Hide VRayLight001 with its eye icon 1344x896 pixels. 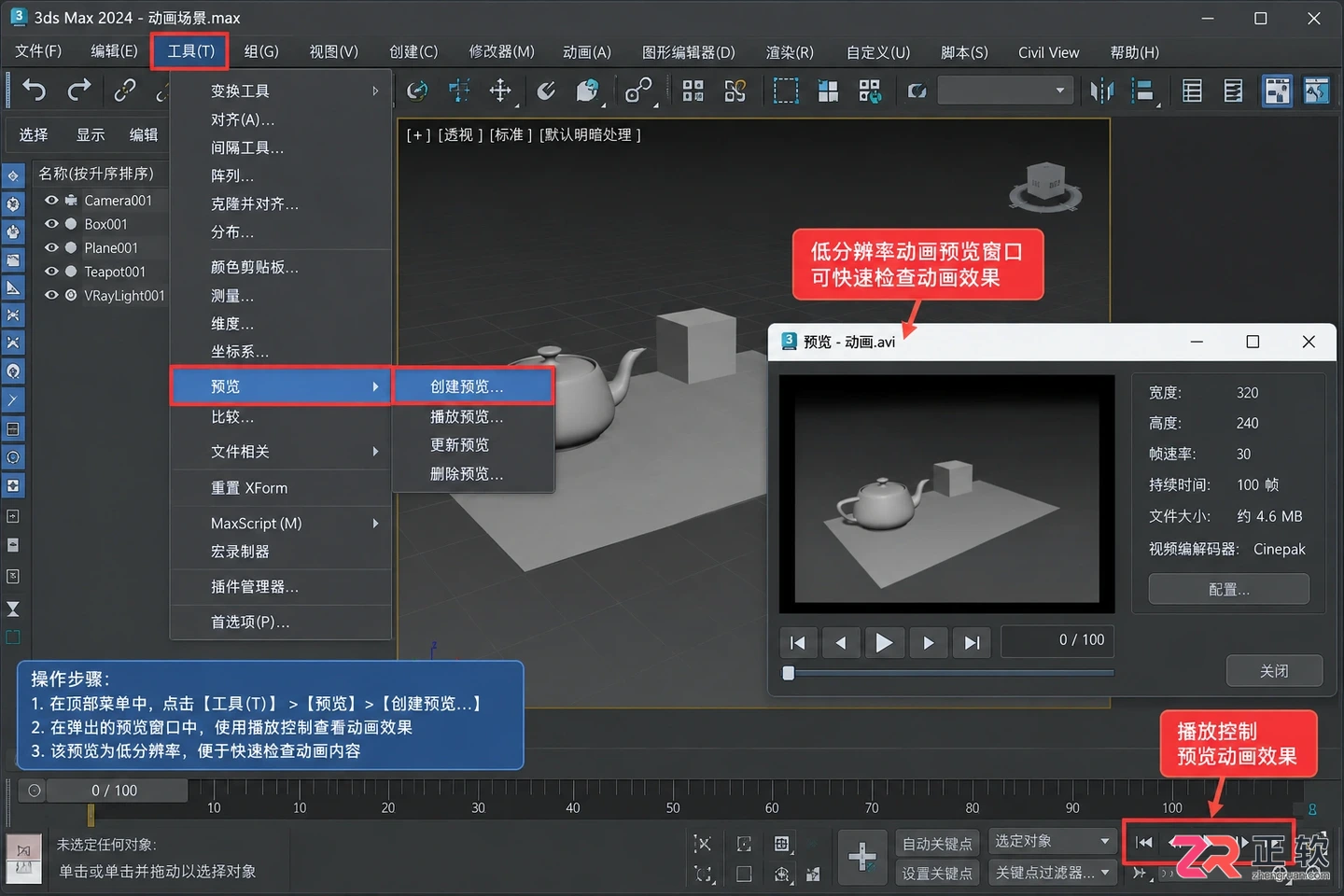click(51, 295)
